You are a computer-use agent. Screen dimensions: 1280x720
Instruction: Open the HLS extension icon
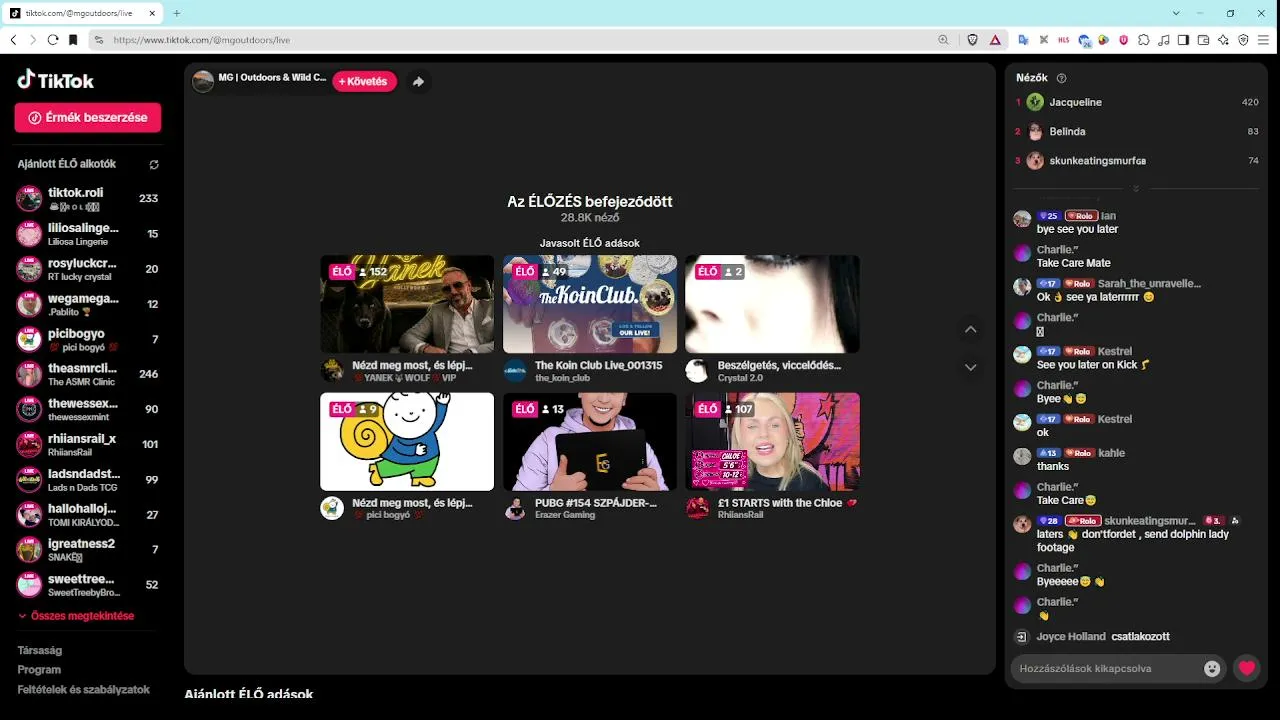pos(1063,40)
